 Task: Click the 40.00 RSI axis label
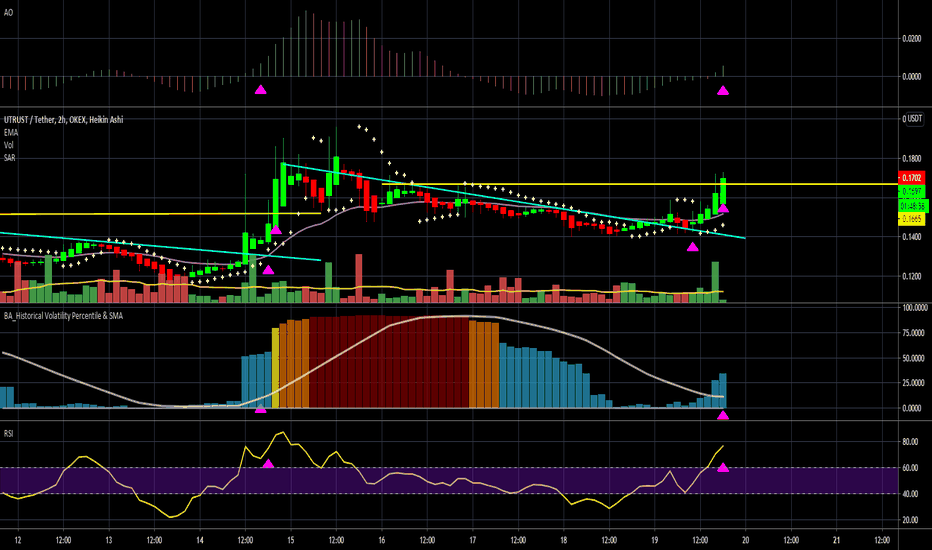[x=910, y=494]
